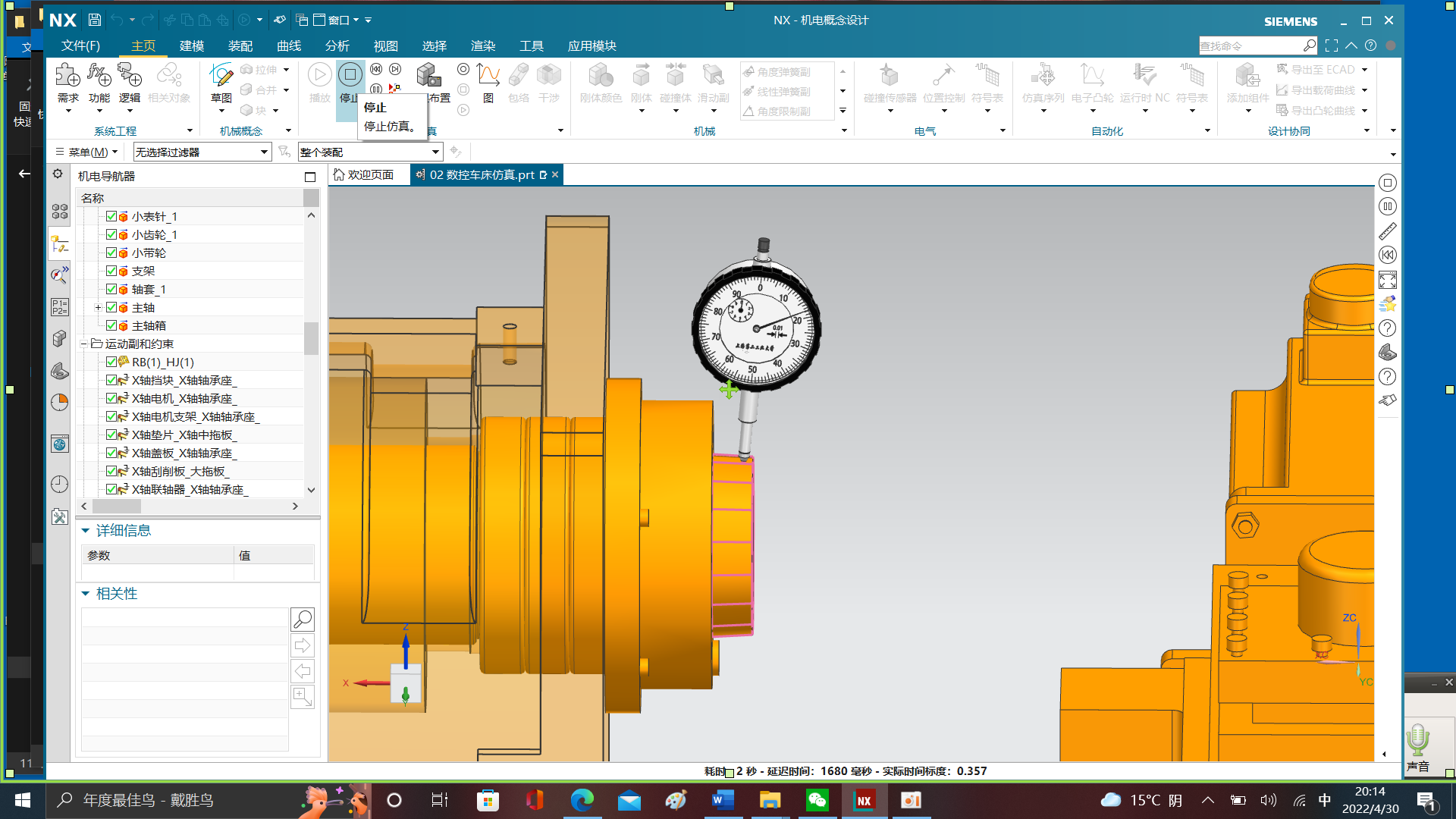Collapse the 运动副和约束 folder
The width and height of the screenshot is (1456, 819).
point(84,344)
